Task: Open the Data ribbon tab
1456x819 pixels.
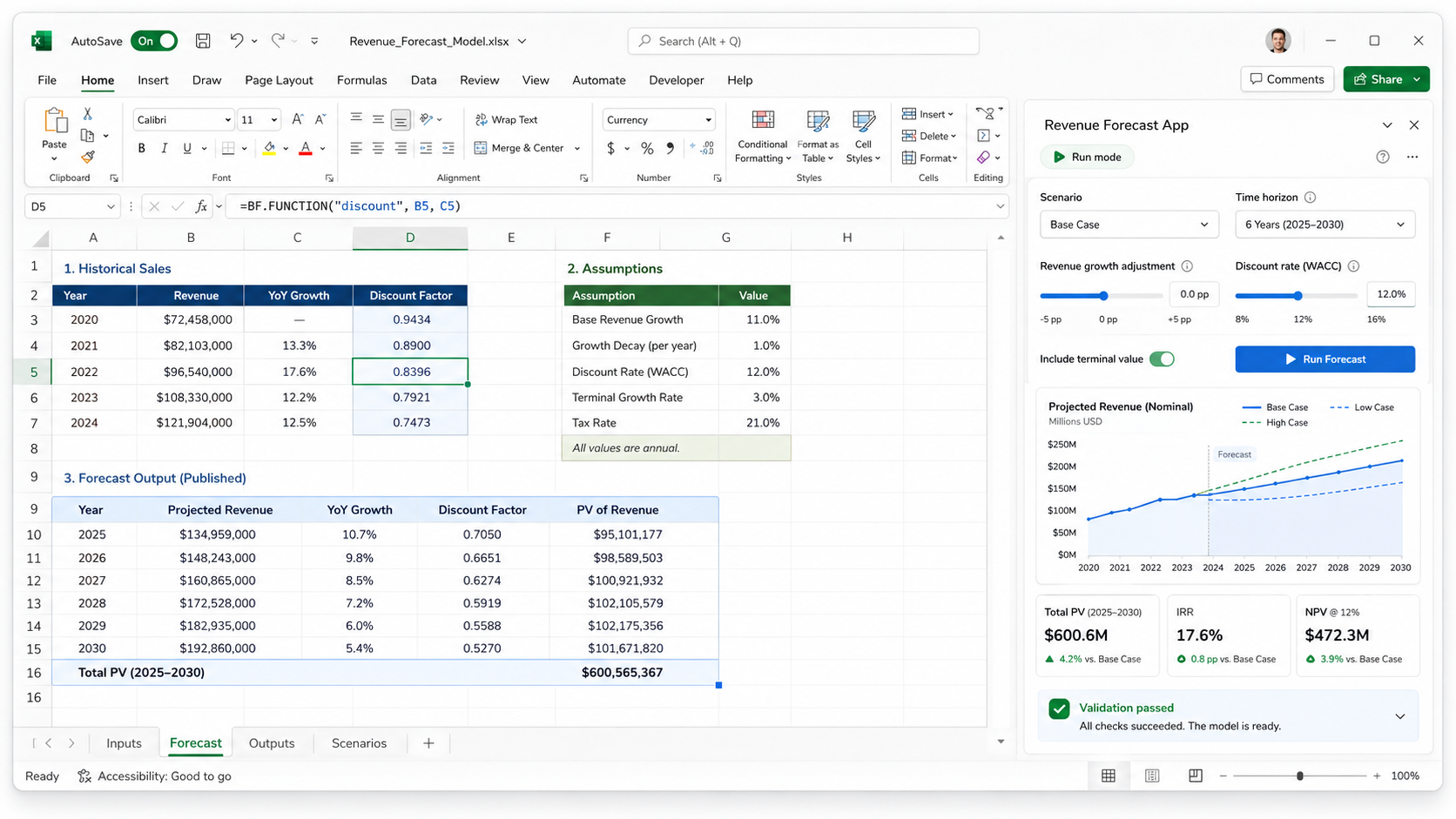Action: pos(423,80)
